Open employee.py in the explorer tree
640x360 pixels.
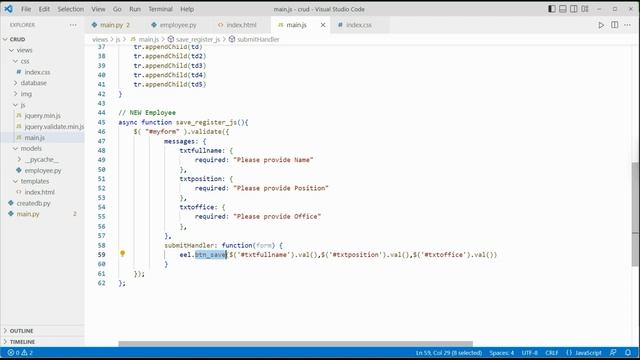pos(42,170)
